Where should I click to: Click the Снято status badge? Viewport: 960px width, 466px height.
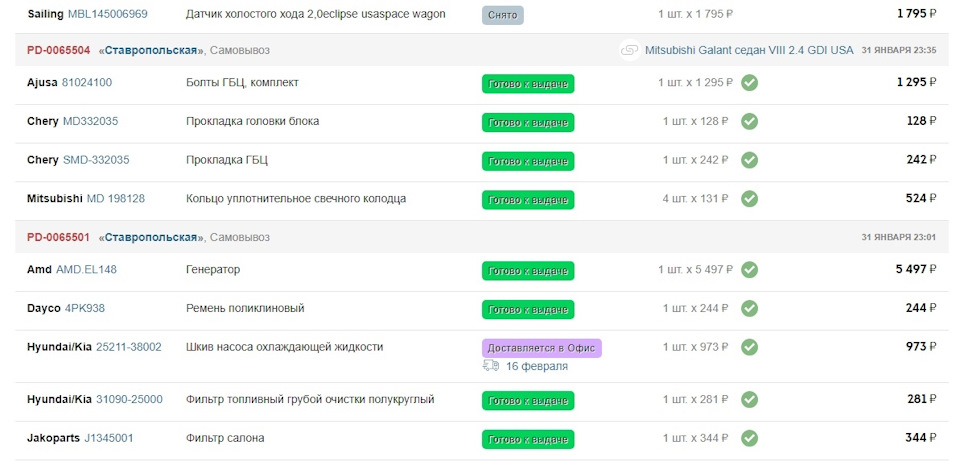[x=502, y=15]
